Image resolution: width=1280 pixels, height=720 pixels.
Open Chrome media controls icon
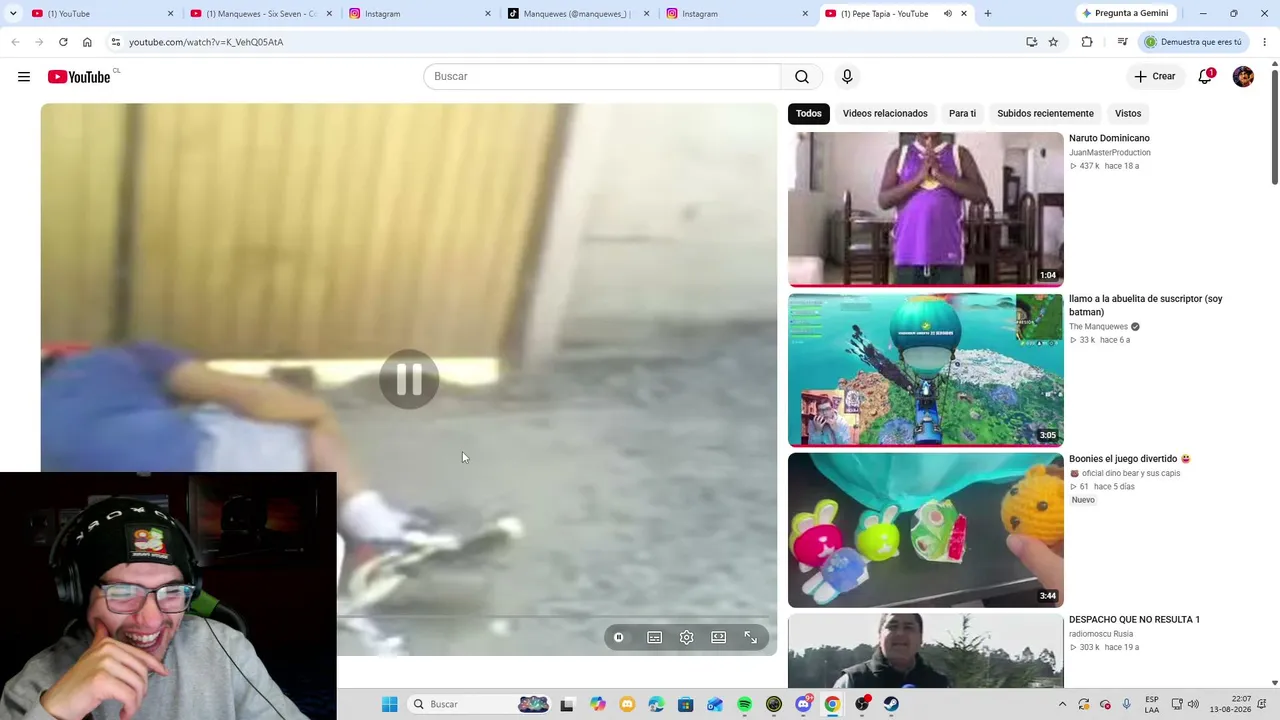[1122, 42]
